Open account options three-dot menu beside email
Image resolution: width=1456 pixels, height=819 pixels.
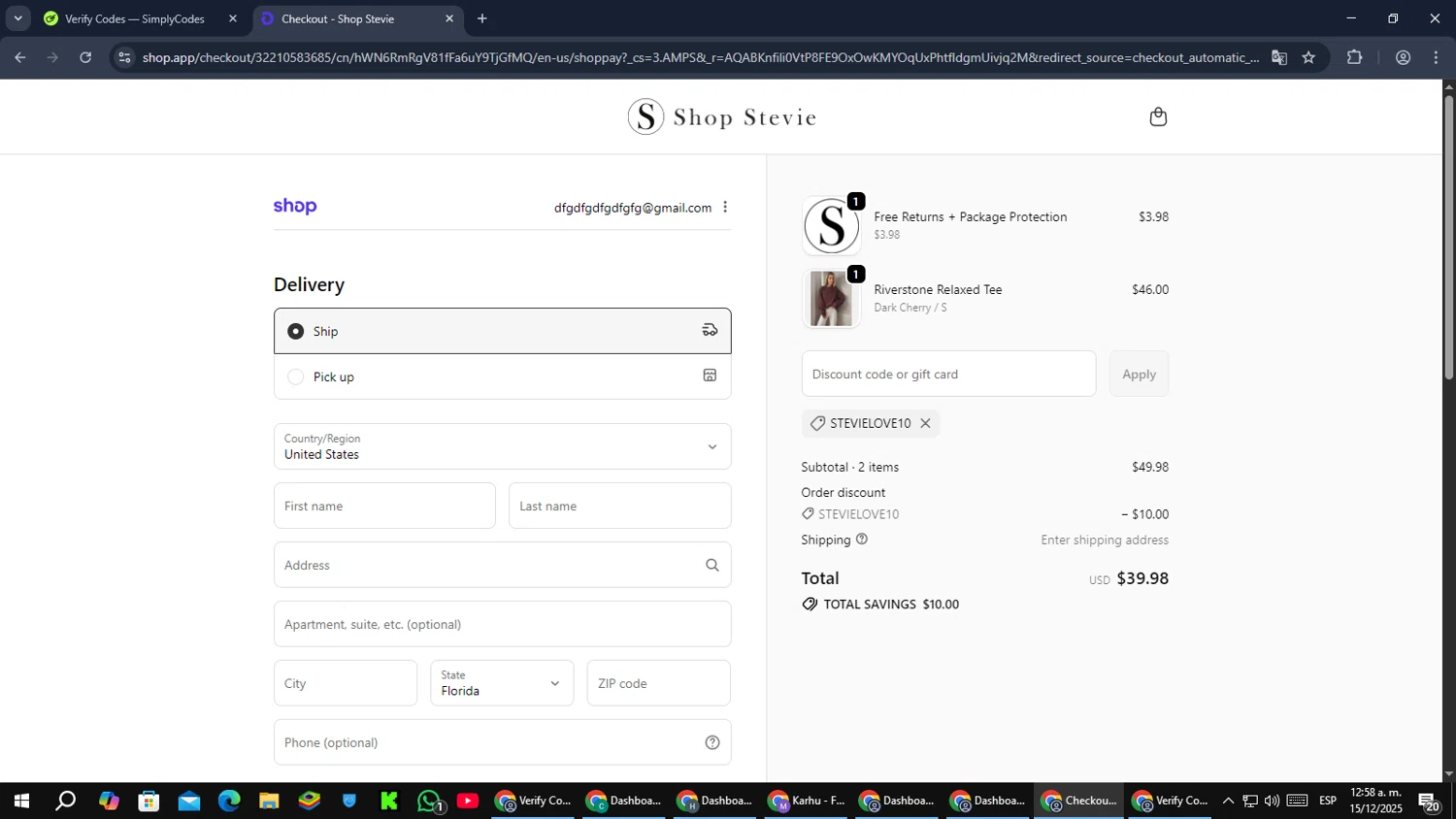pos(725,208)
